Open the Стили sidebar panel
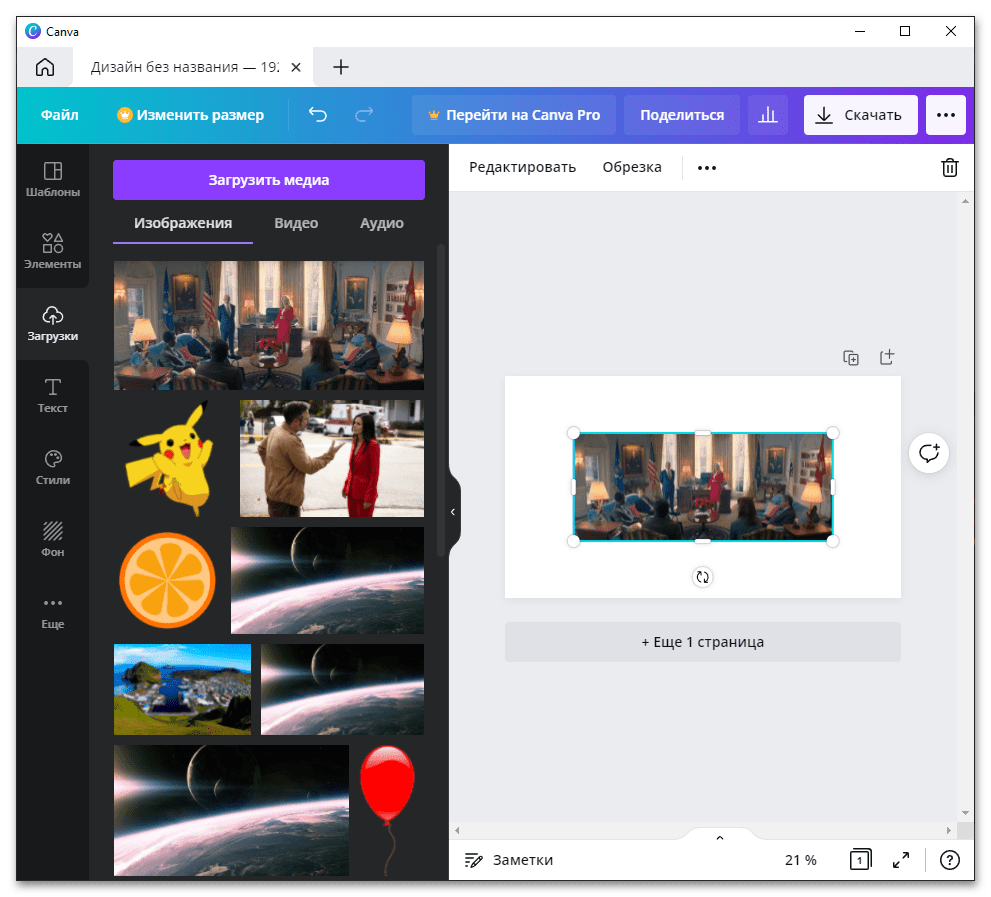This screenshot has width=991, height=897. pos(52,468)
